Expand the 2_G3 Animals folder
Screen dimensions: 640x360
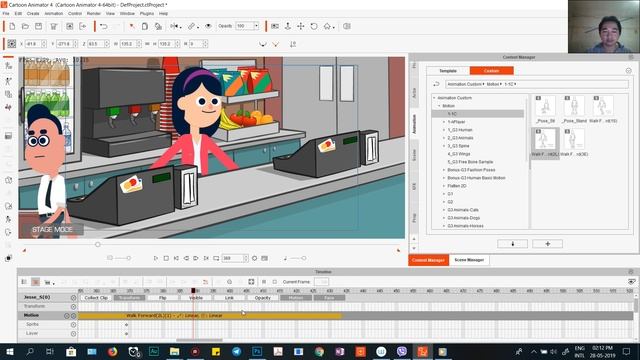click(444, 138)
